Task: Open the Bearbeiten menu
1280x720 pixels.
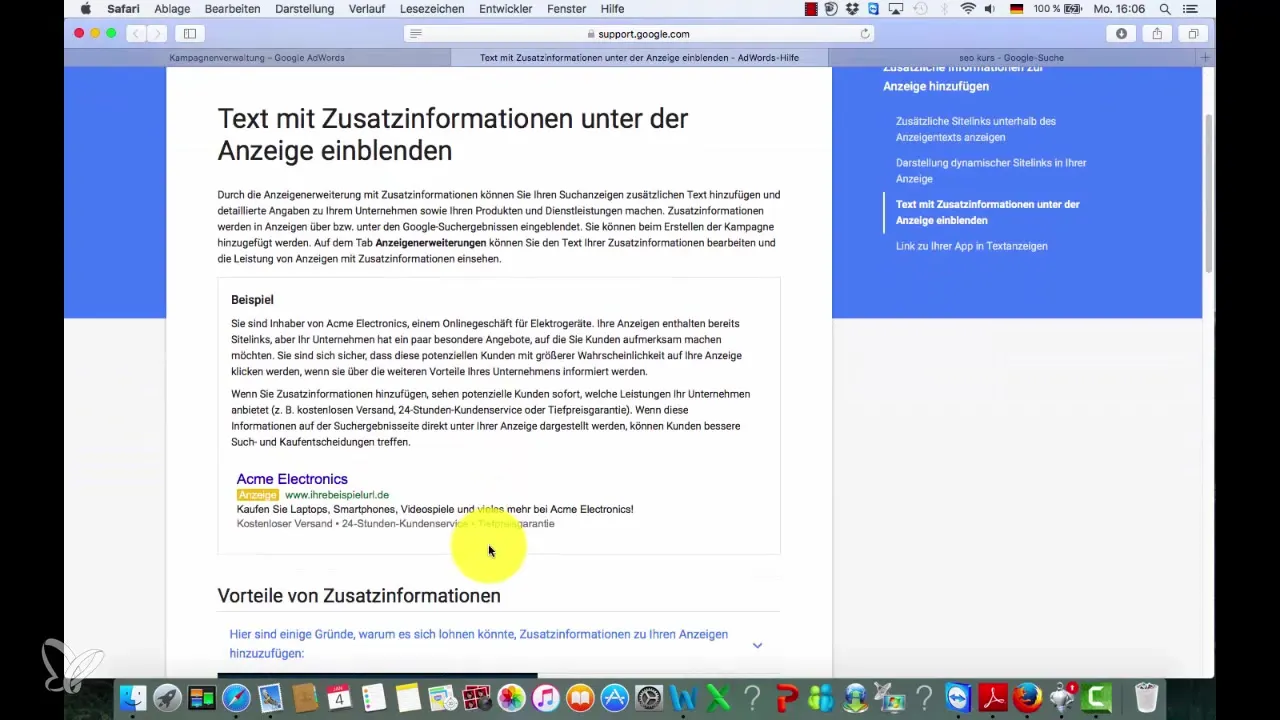Action: [232, 9]
